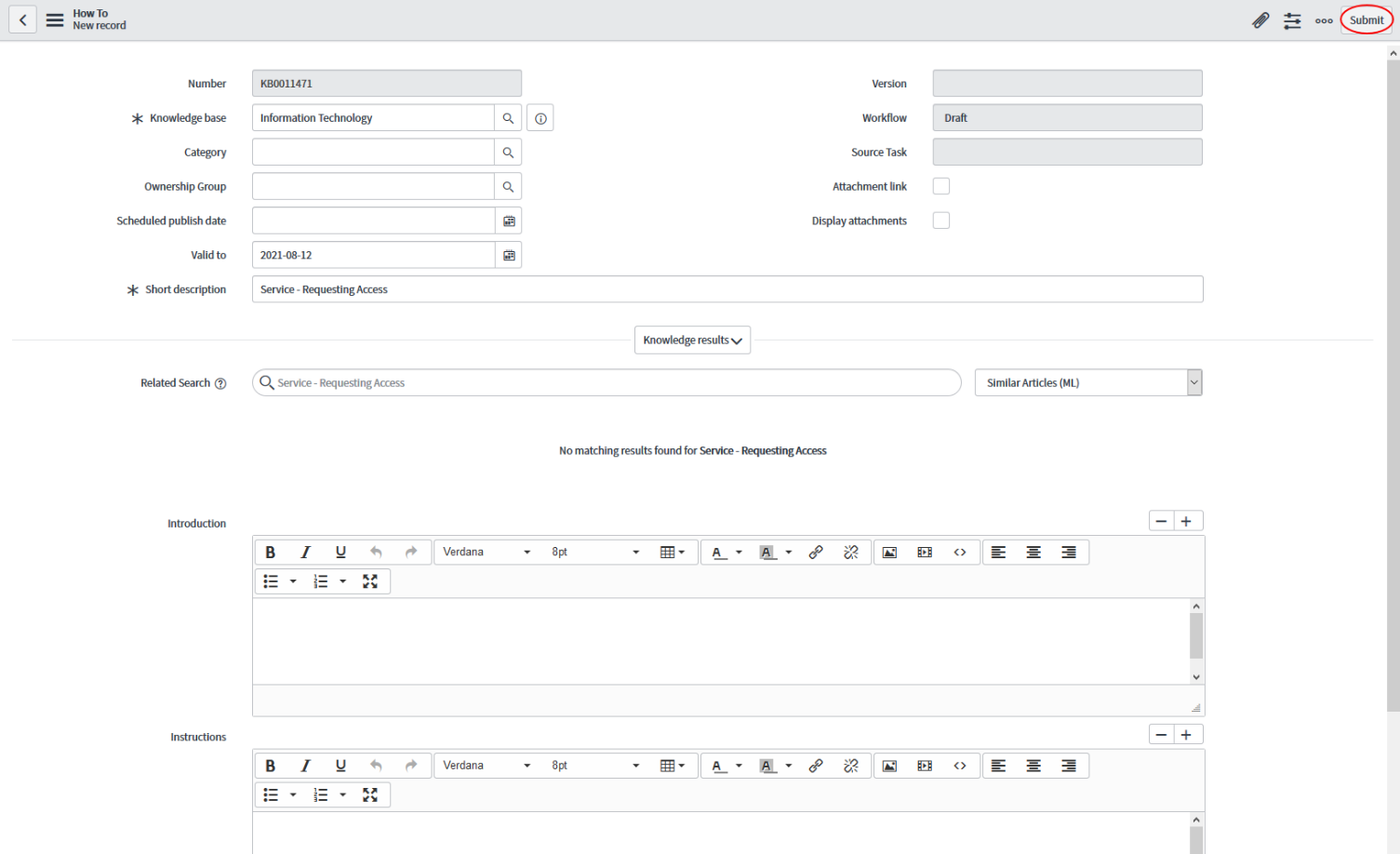Open the navigation hamburger menu
Screen dimensions: 1400x854
click(x=54, y=20)
